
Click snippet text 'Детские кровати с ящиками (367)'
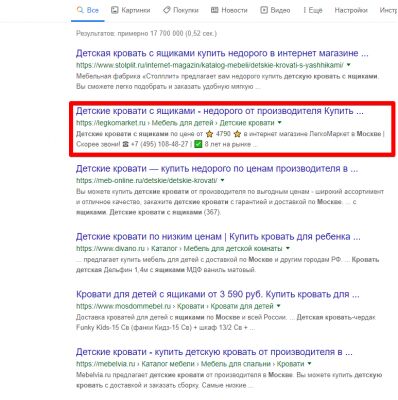165,212
